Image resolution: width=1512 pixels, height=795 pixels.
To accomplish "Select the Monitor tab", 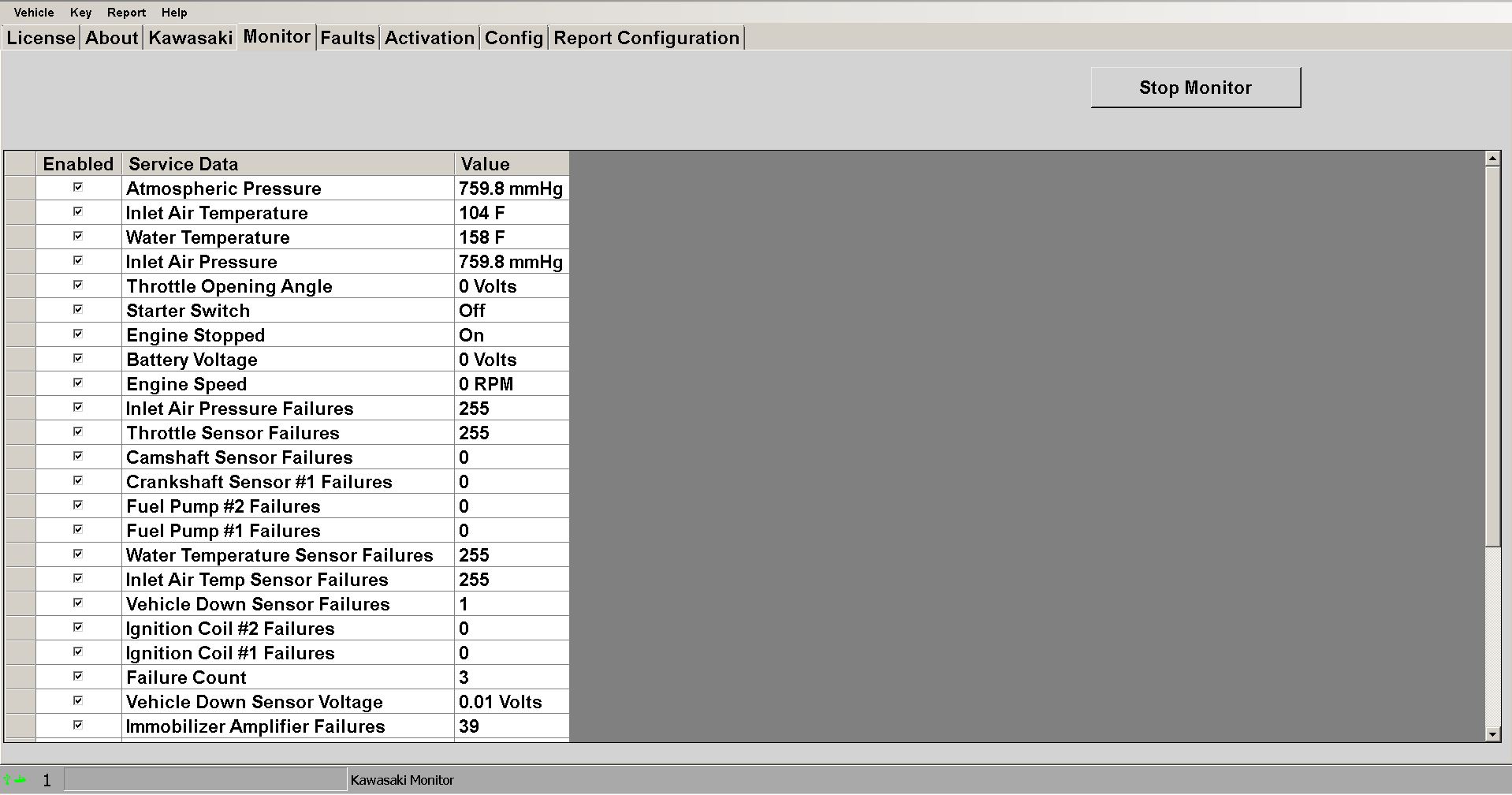I will (x=277, y=36).
